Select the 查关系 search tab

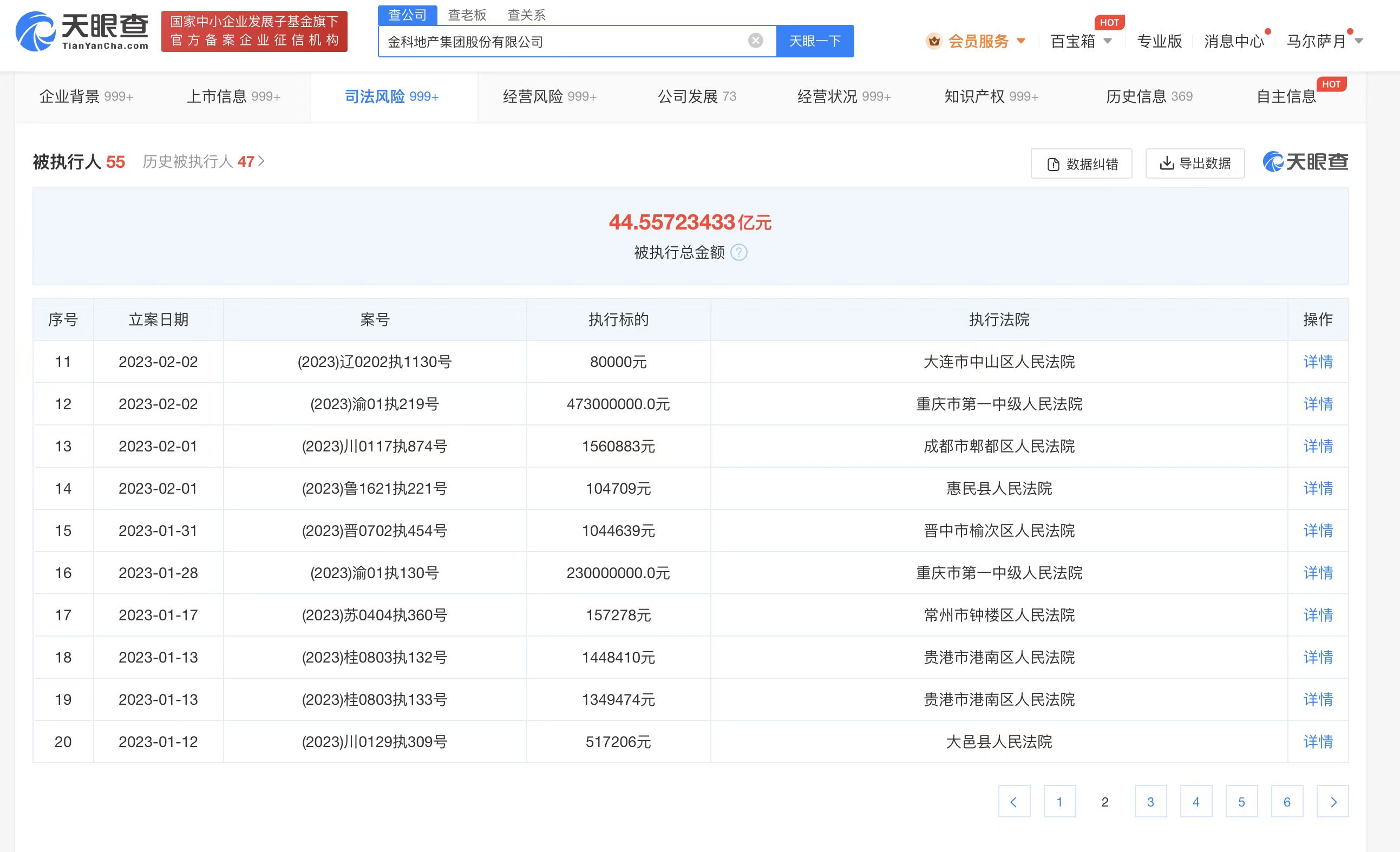(526, 15)
